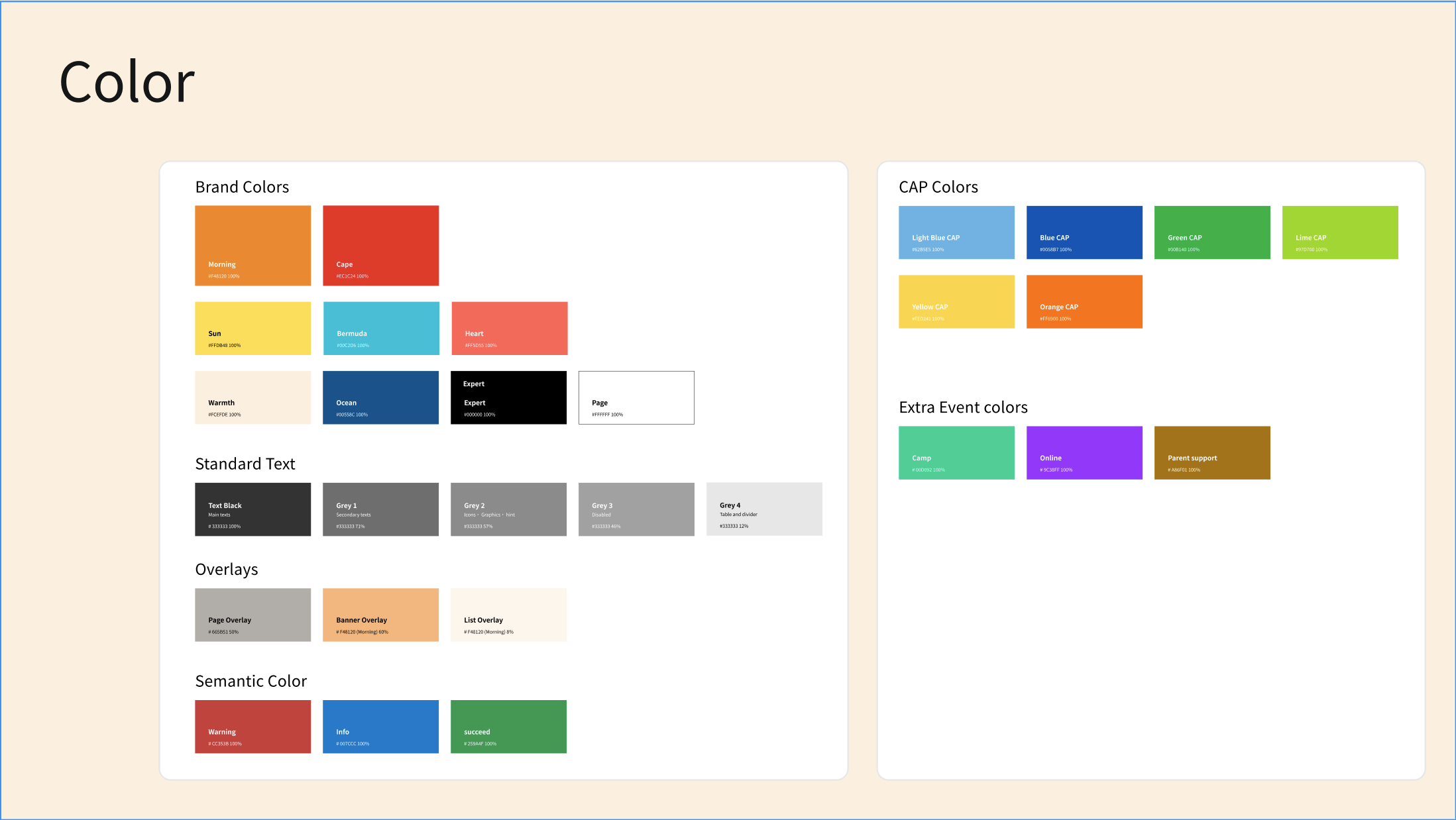
Task: Select the white Page swatch
Action: coord(636,397)
